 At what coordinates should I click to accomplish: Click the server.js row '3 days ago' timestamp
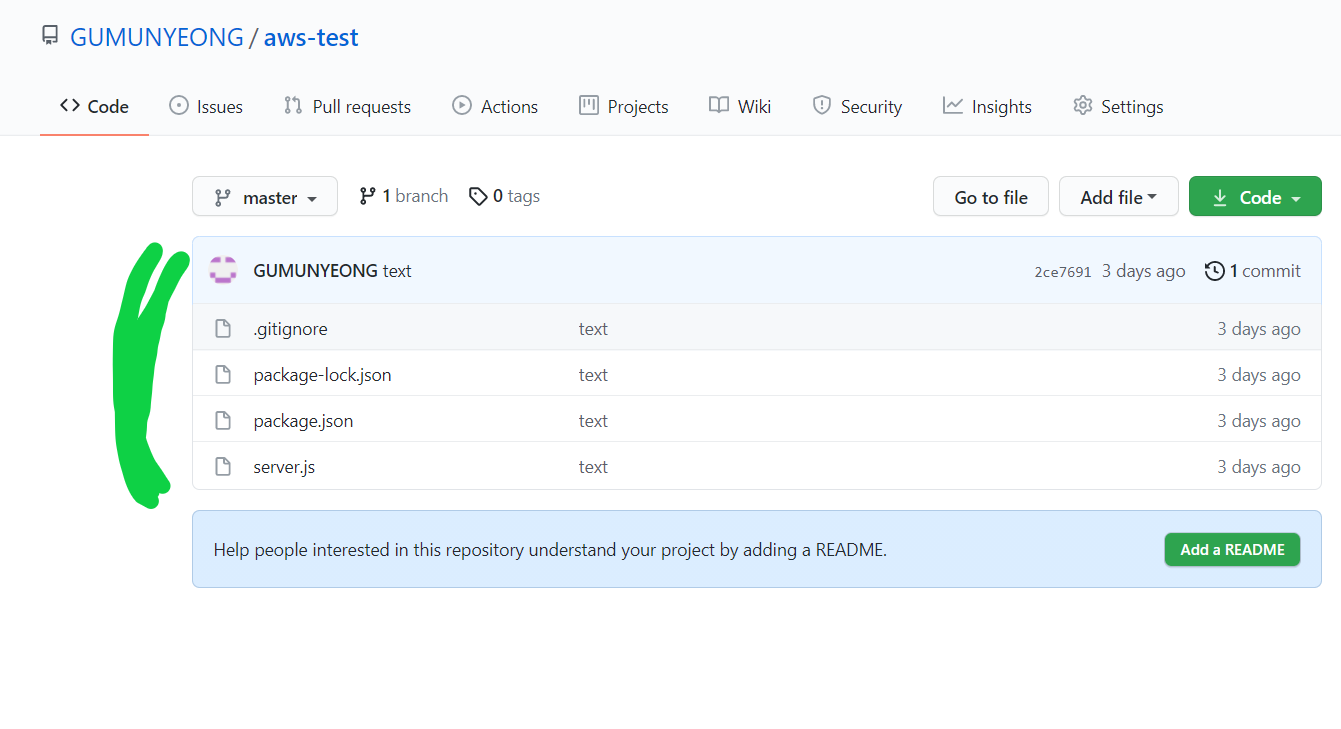tap(1259, 467)
